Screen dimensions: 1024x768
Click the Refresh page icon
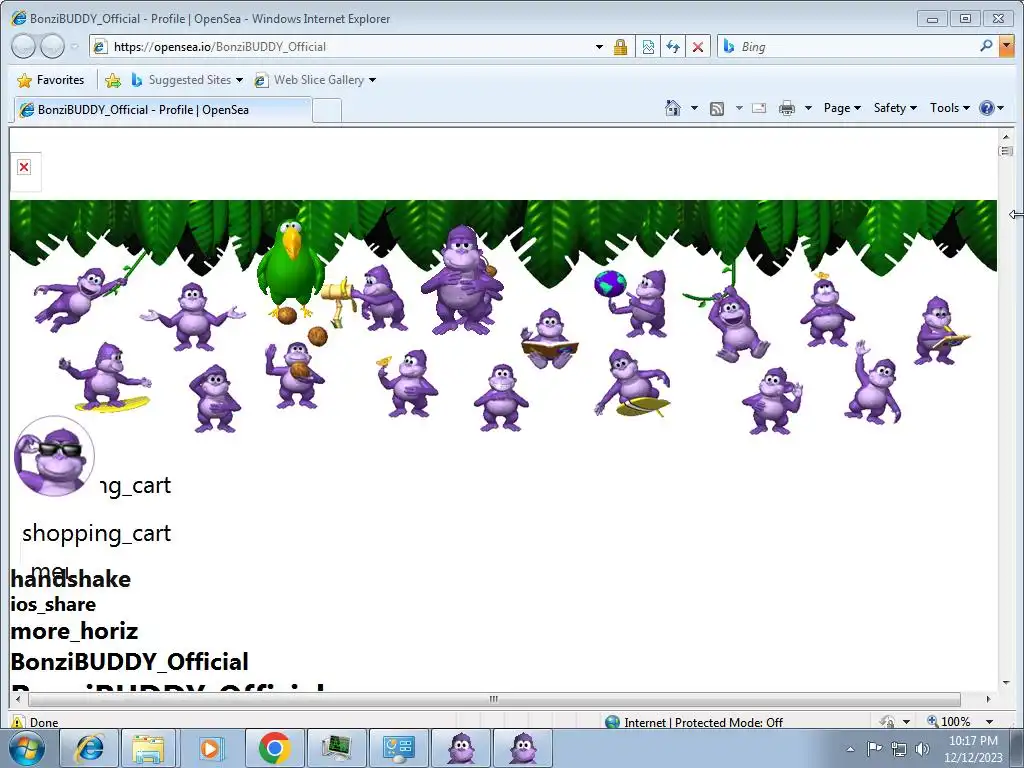click(673, 46)
